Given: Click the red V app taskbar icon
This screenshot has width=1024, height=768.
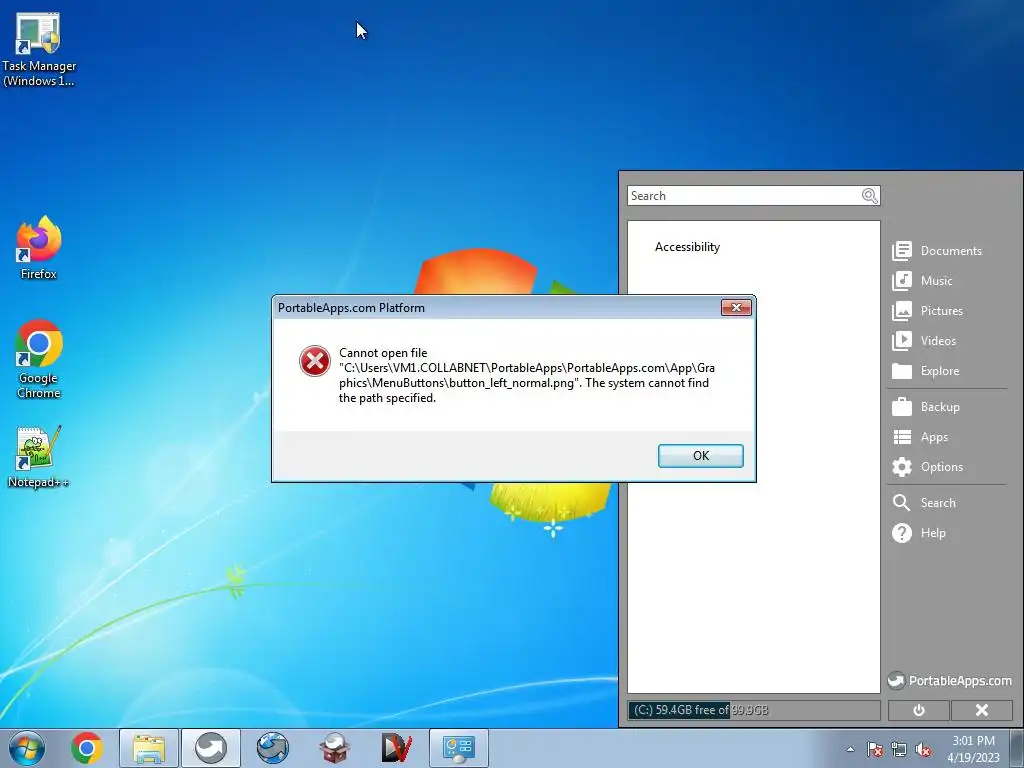Looking at the screenshot, I should click(396, 748).
